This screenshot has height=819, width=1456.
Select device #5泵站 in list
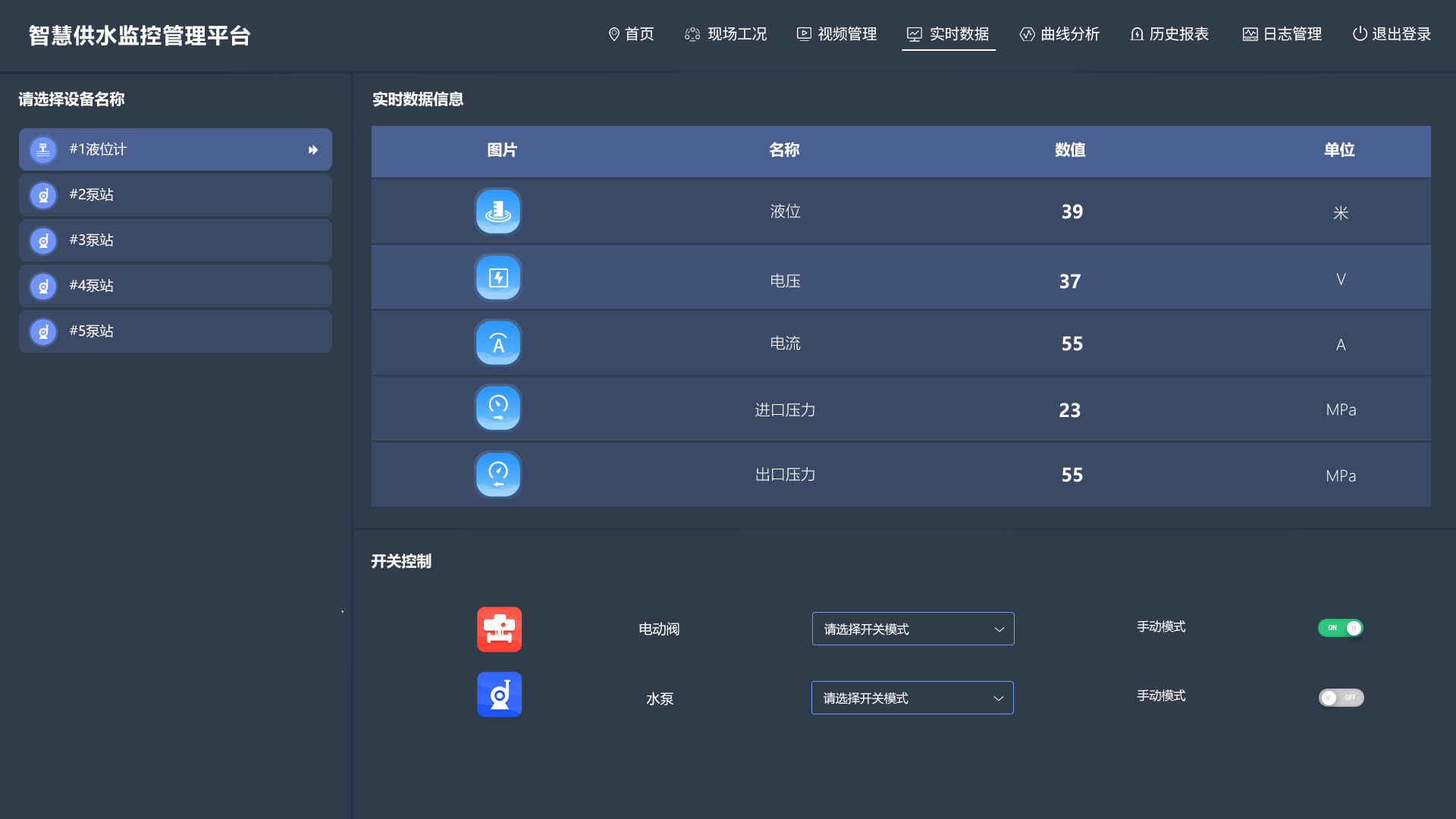point(175,331)
